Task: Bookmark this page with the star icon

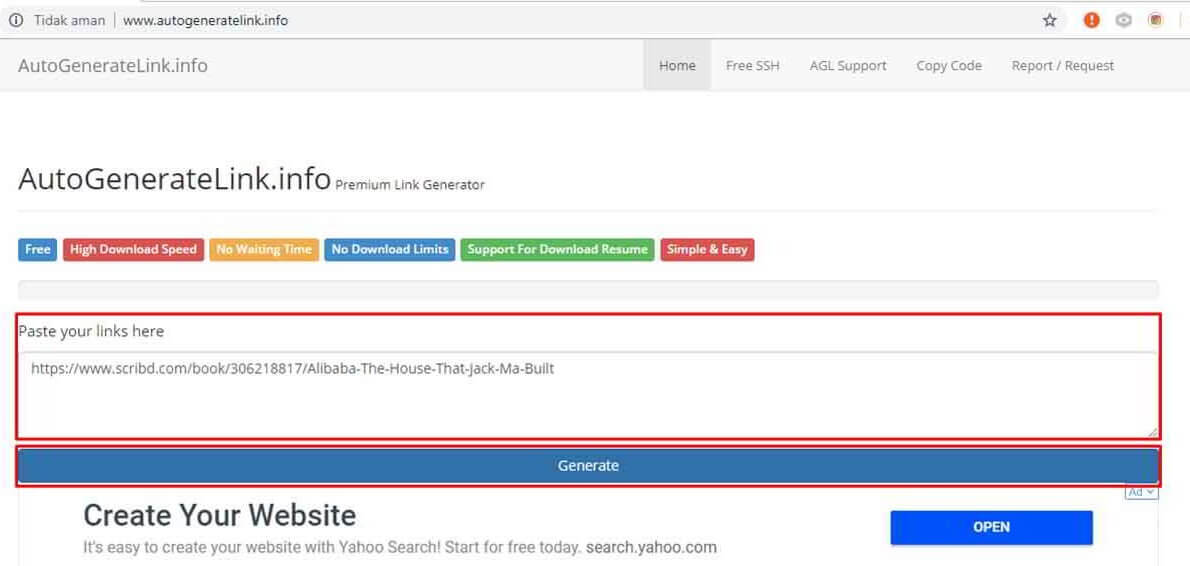Action: pyautogui.click(x=1050, y=20)
